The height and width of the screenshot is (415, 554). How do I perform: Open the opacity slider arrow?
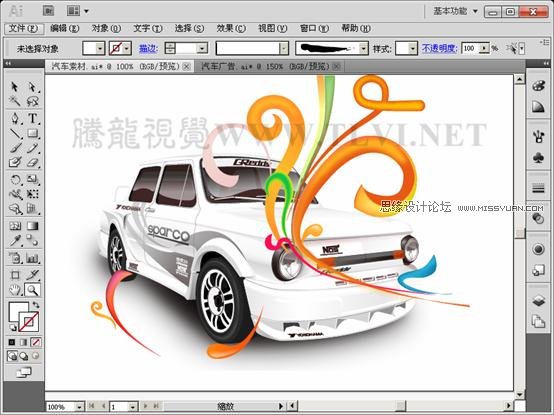(485, 48)
